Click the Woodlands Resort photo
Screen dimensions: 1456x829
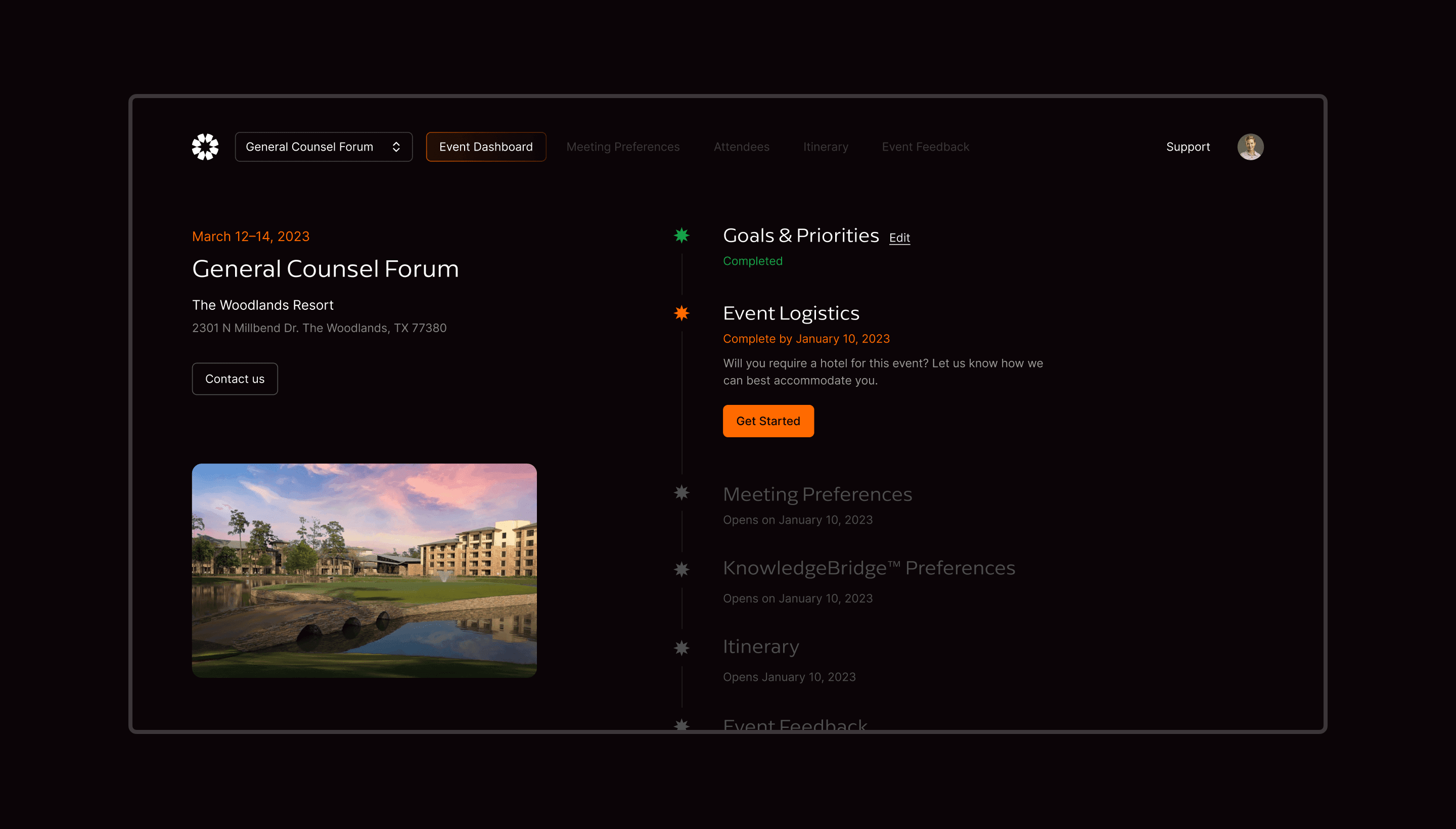click(x=365, y=570)
